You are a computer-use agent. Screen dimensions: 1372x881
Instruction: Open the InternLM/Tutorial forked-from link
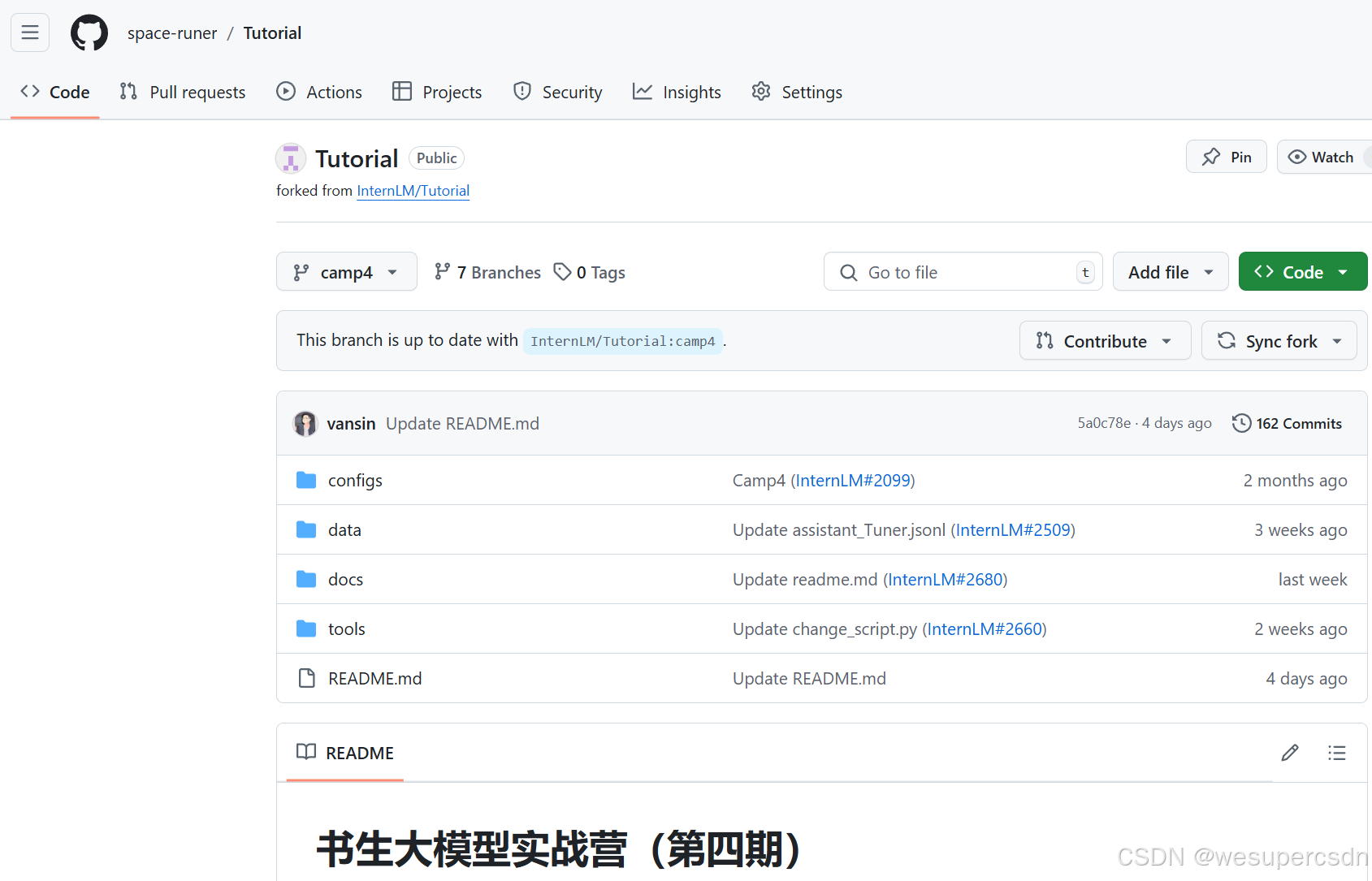(x=413, y=191)
